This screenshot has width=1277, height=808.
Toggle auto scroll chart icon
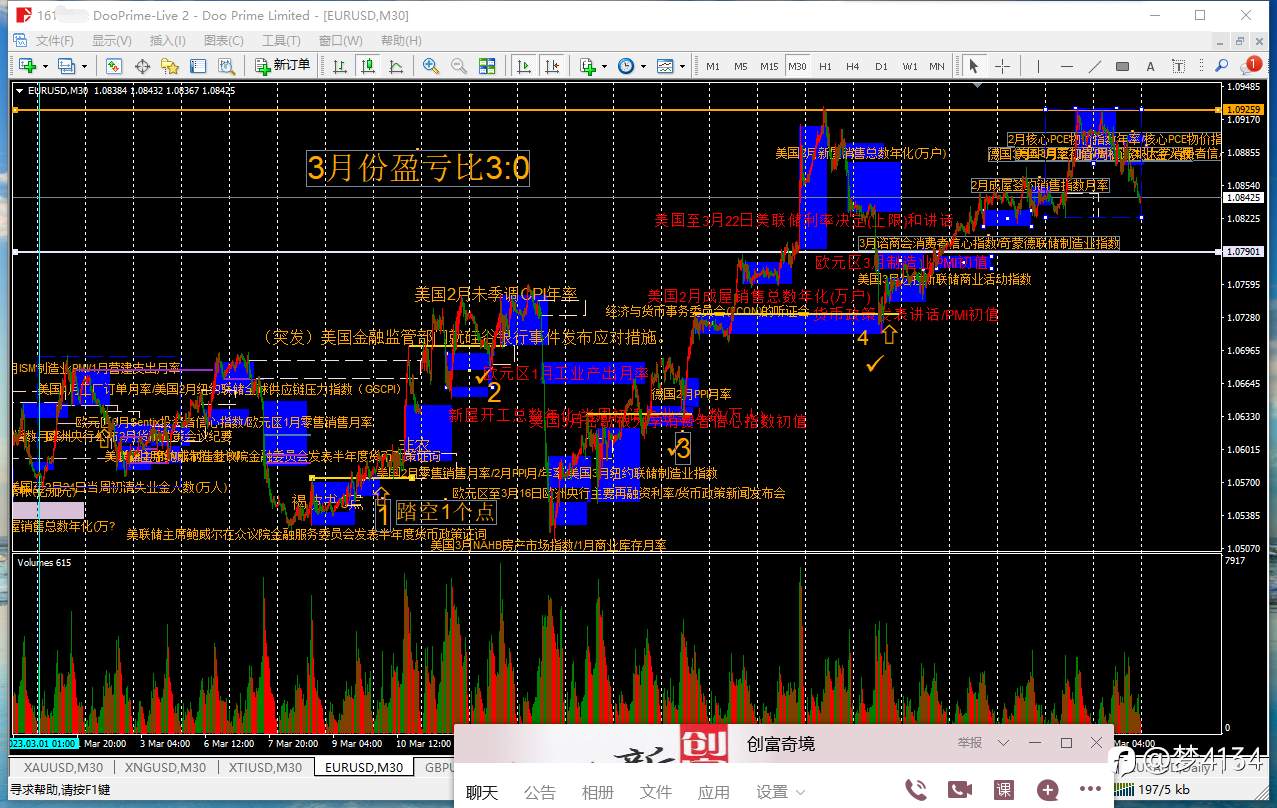(x=523, y=66)
